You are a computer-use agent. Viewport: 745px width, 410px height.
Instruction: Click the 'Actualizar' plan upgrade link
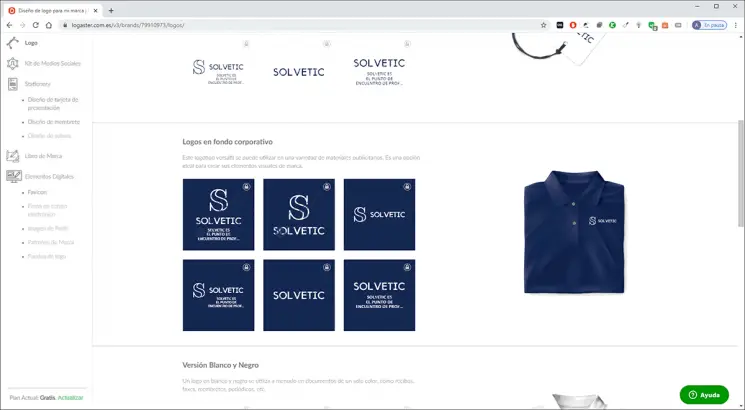coord(70,397)
